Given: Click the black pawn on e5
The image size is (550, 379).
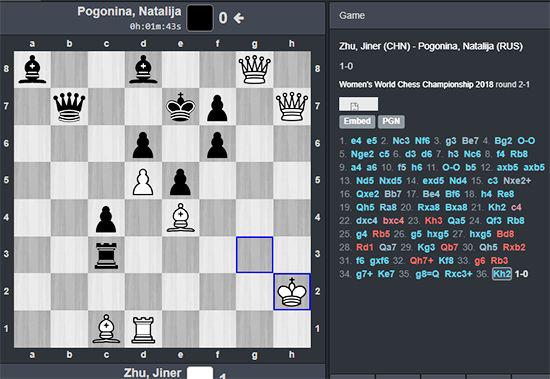Looking at the screenshot, I should 180,182.
